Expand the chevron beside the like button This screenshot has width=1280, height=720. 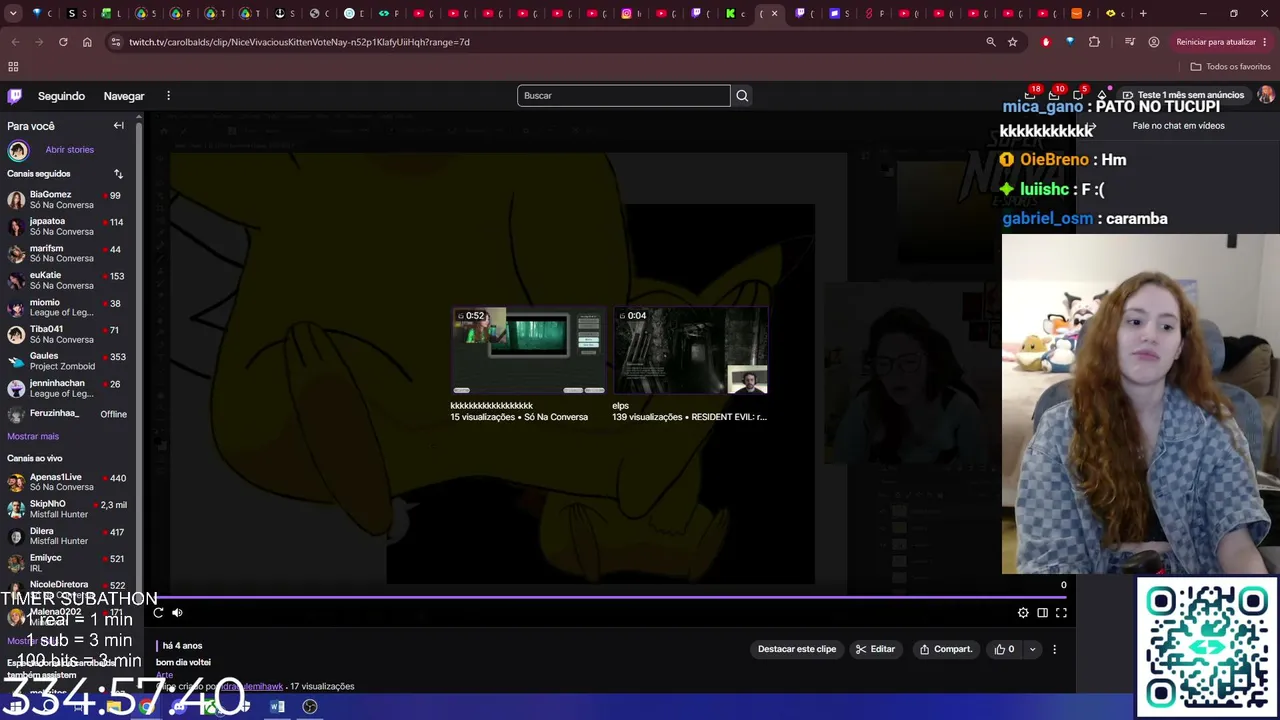click(x=1032, y=649)
